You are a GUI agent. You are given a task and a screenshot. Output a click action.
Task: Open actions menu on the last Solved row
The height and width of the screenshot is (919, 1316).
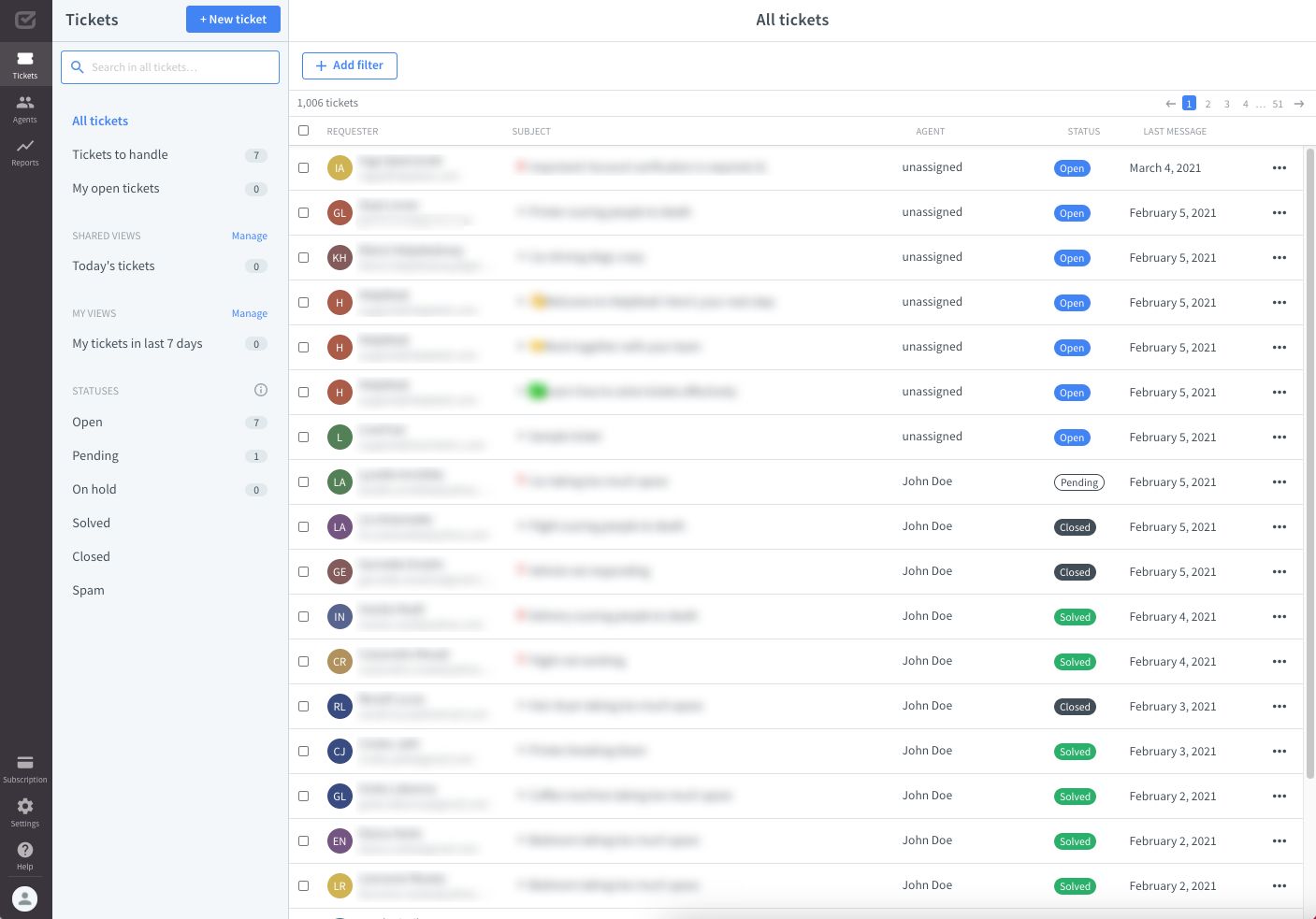(x=1280, y=885)
